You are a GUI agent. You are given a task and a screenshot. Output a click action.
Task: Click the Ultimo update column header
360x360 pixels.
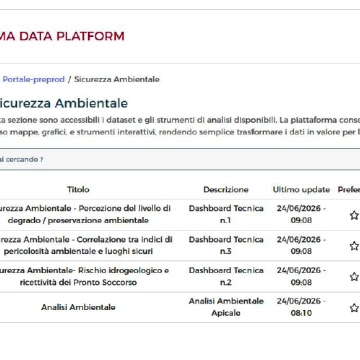pyautogui.click(x=301, y=190)
